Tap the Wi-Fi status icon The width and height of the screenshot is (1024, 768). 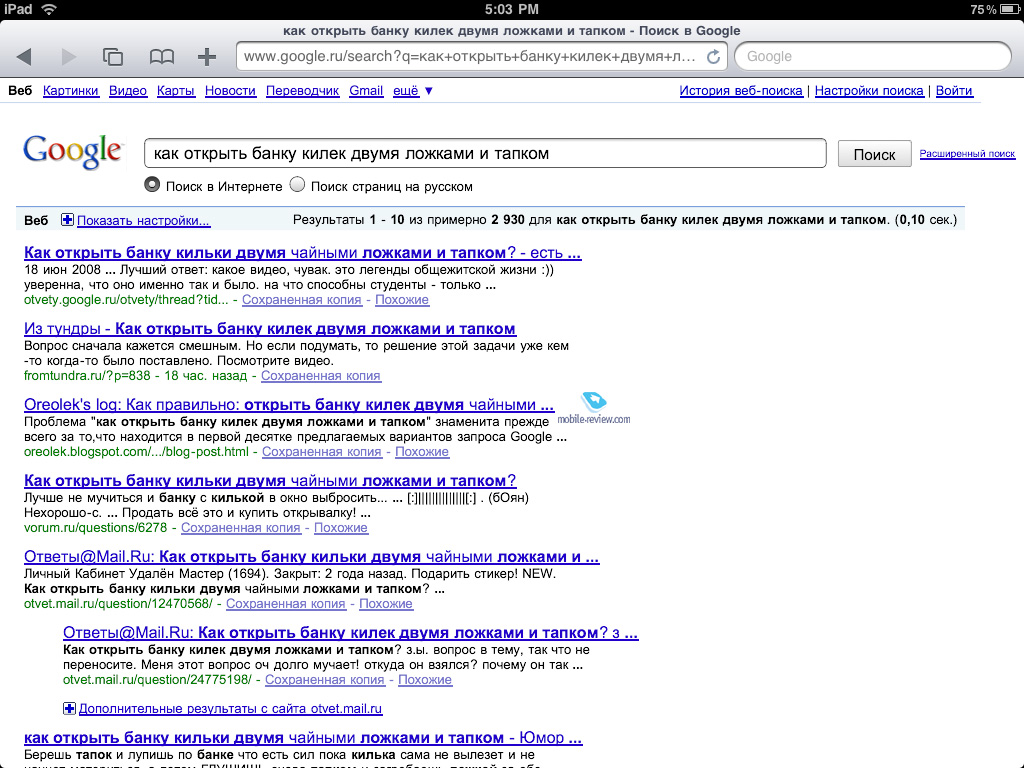tap(49, 9)
